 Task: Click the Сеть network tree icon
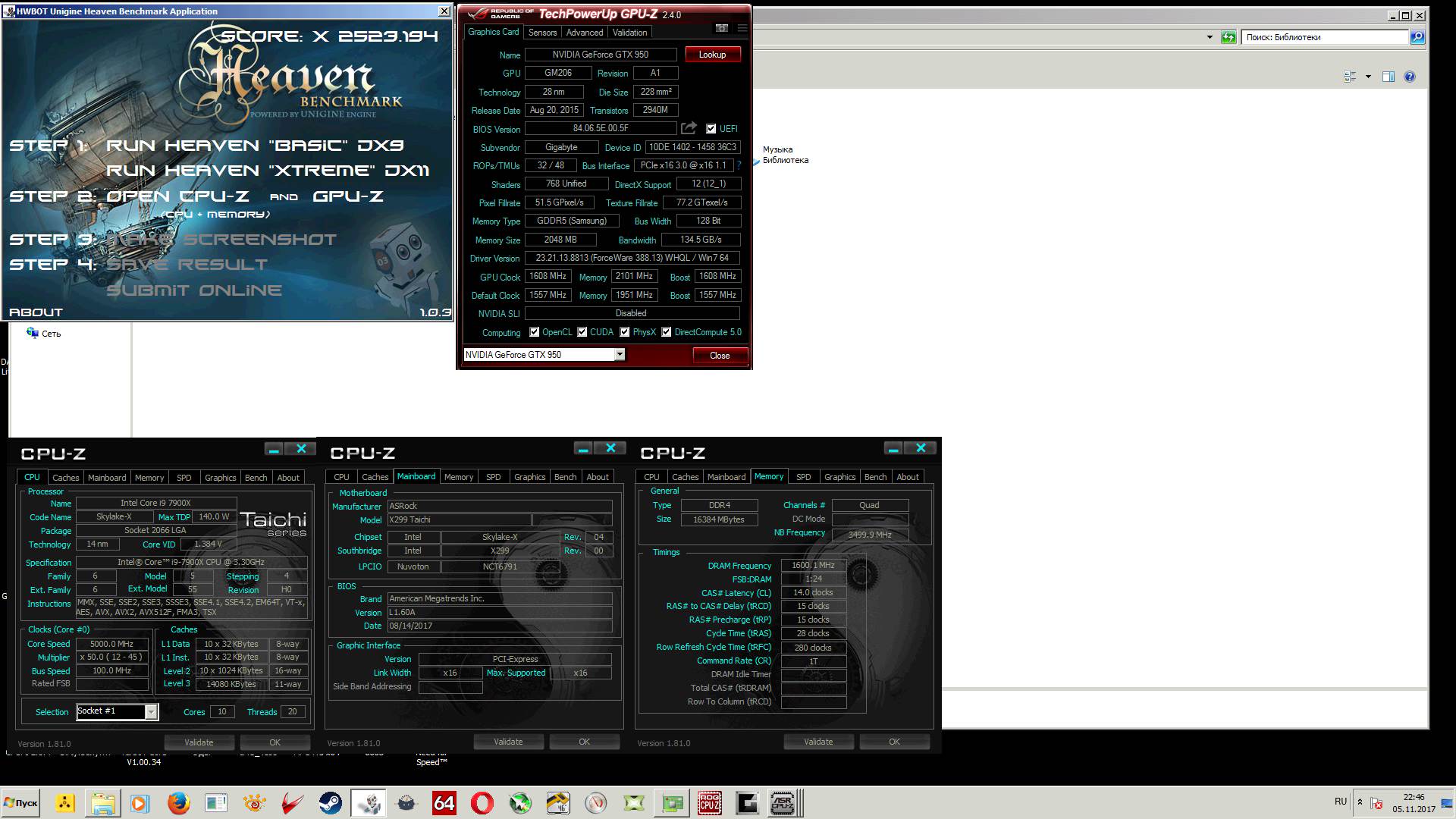33,333
